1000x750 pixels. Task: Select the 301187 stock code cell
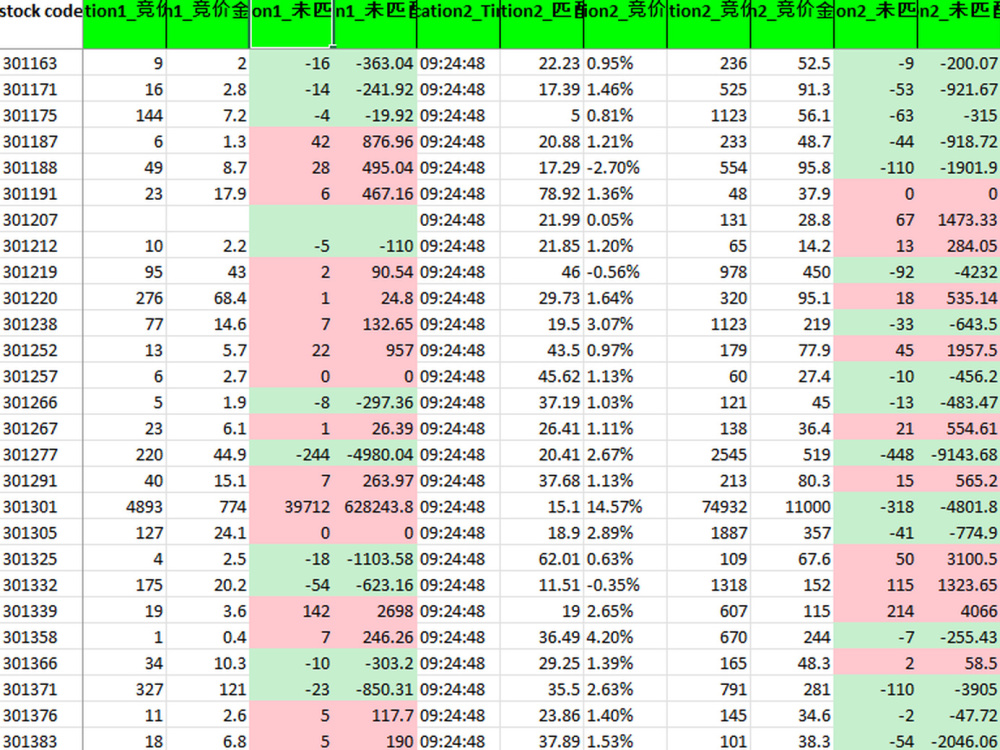[41, 142]
